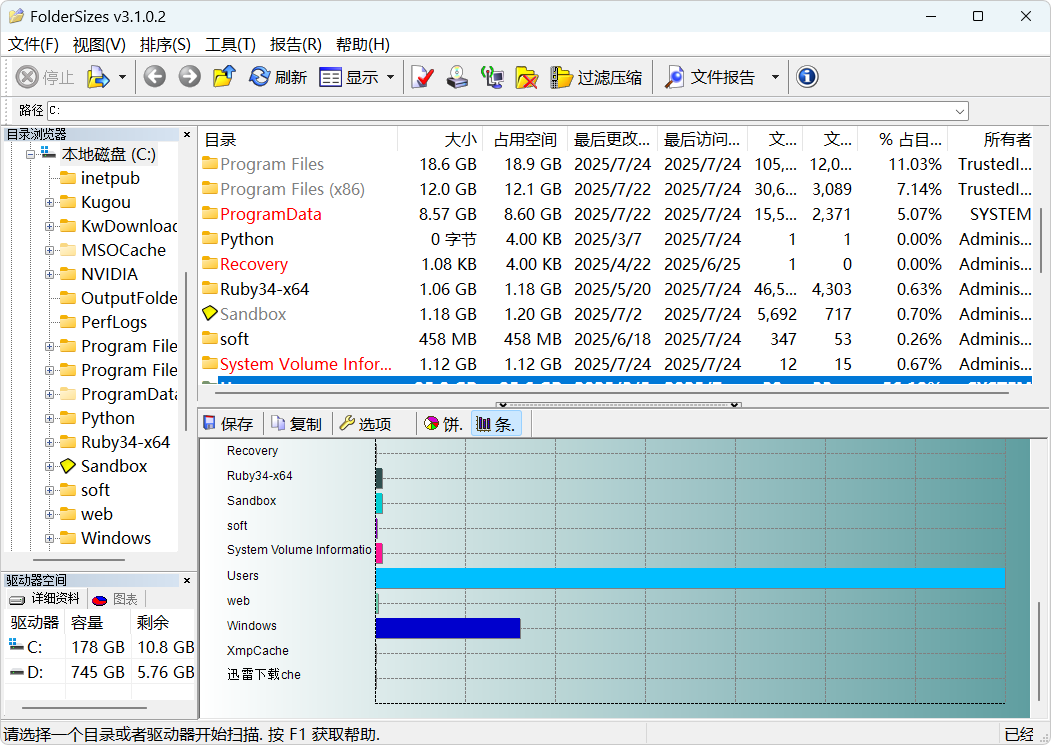Open the 显示 display options
The width and height of the screenshot is (1051, 745).
pos(349,77)
